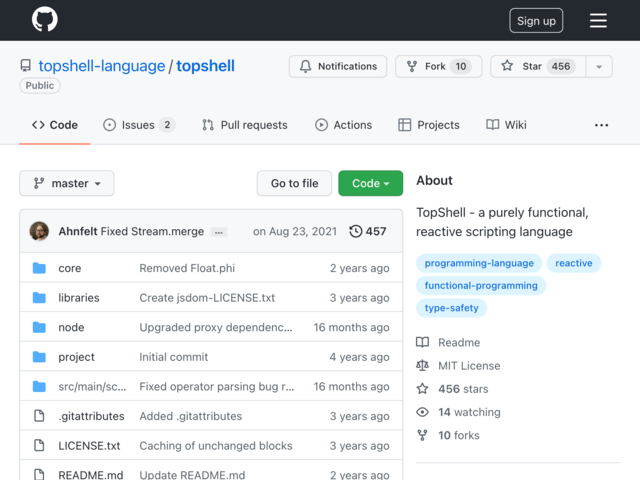This screenshot has width=640, height=480.
Task: Expand the Star button dropdown arrow
Action: (x=599, y=67)
